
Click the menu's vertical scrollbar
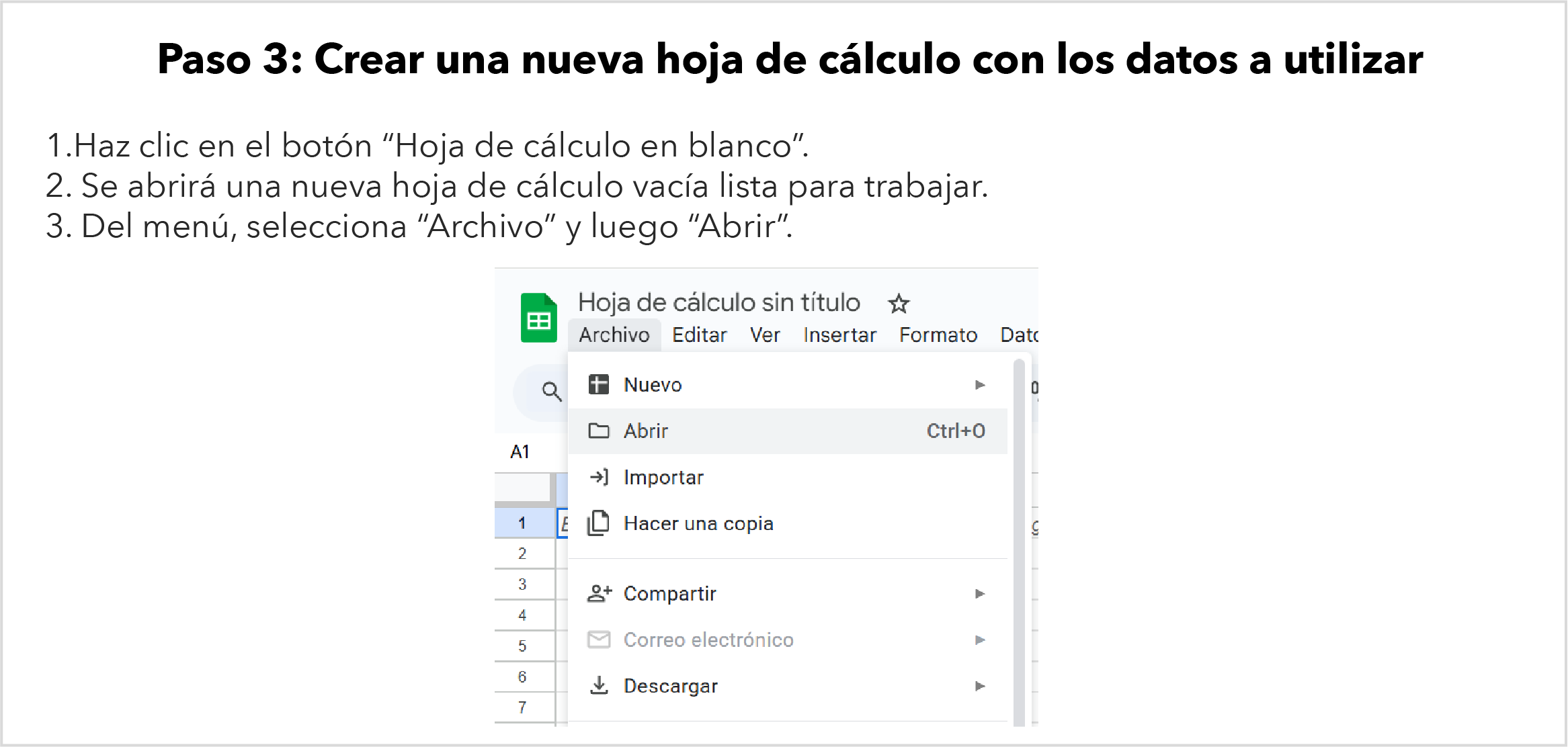[x=1019, y=537]
